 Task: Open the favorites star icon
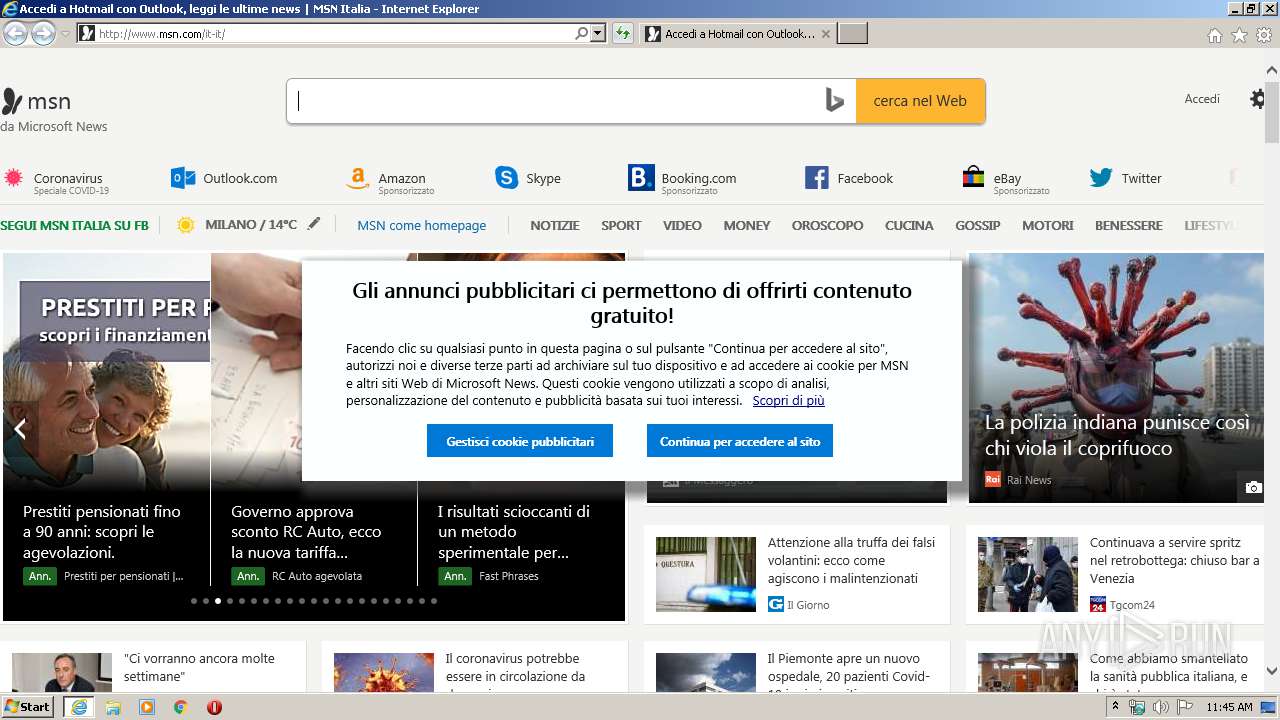coord(1239,35)
